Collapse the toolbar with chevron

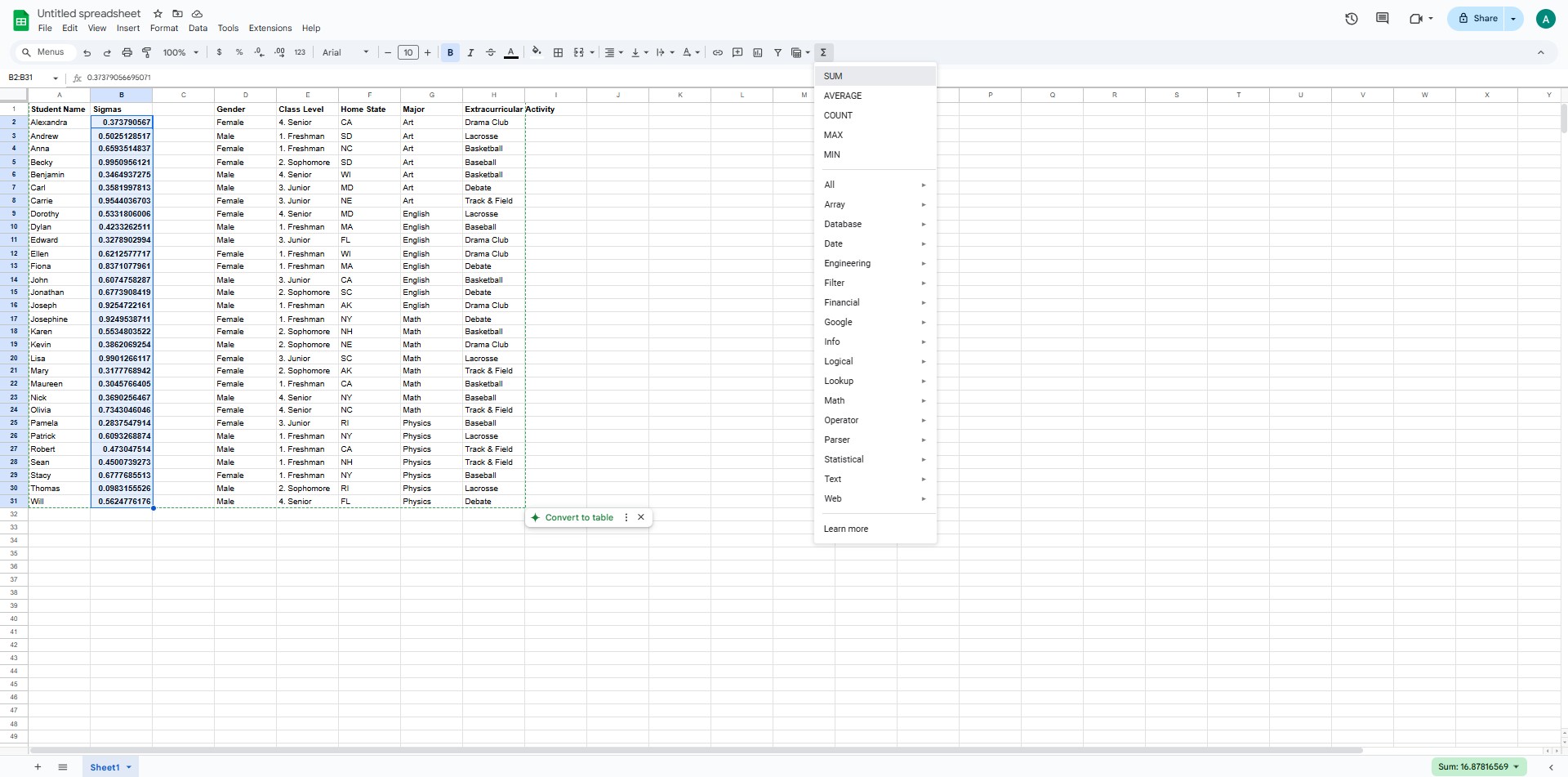1541,52
